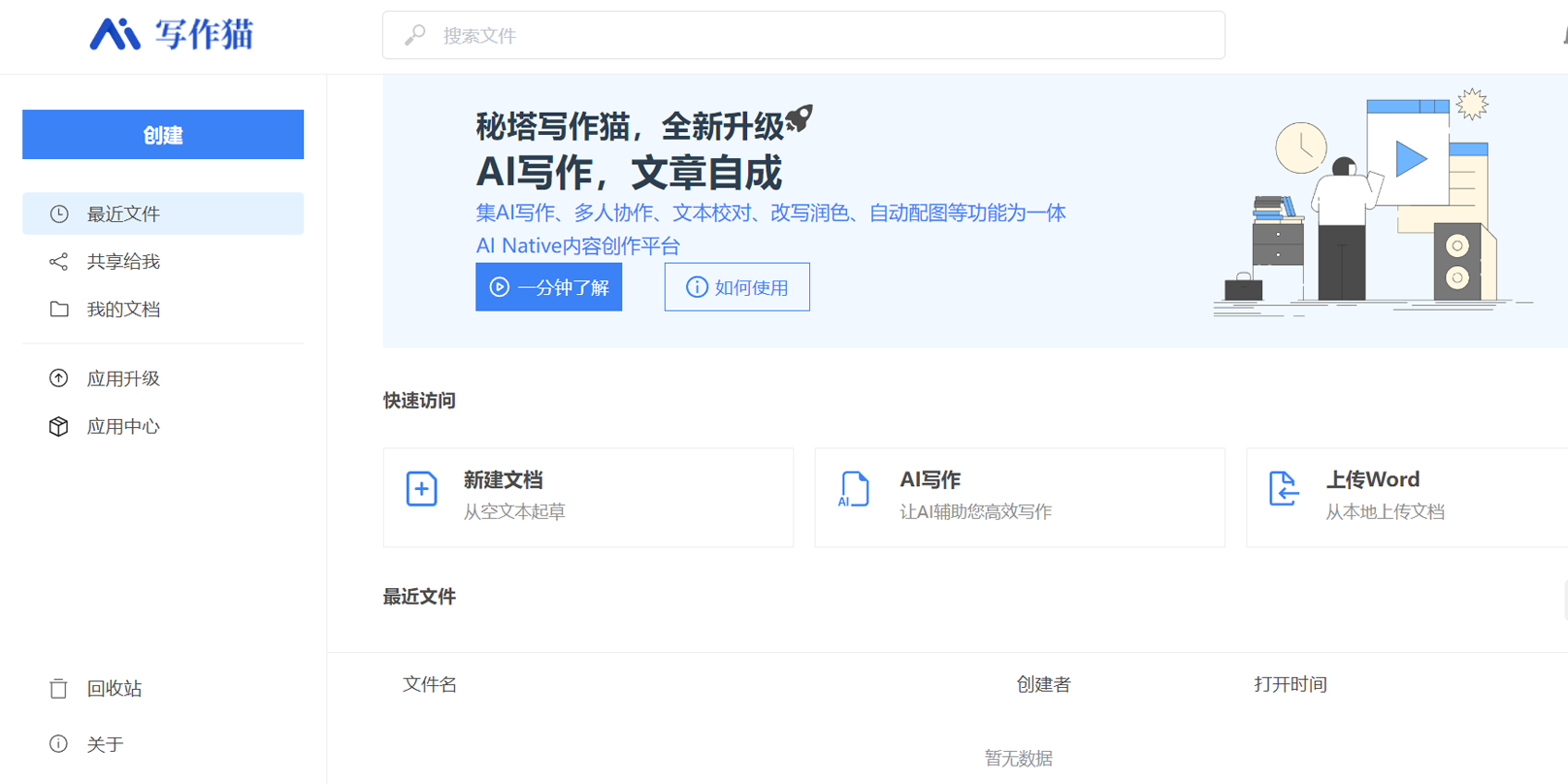This screenshot has width=1568, height=784.
Task: Click the 创建者 column header
Action: 1043,685
